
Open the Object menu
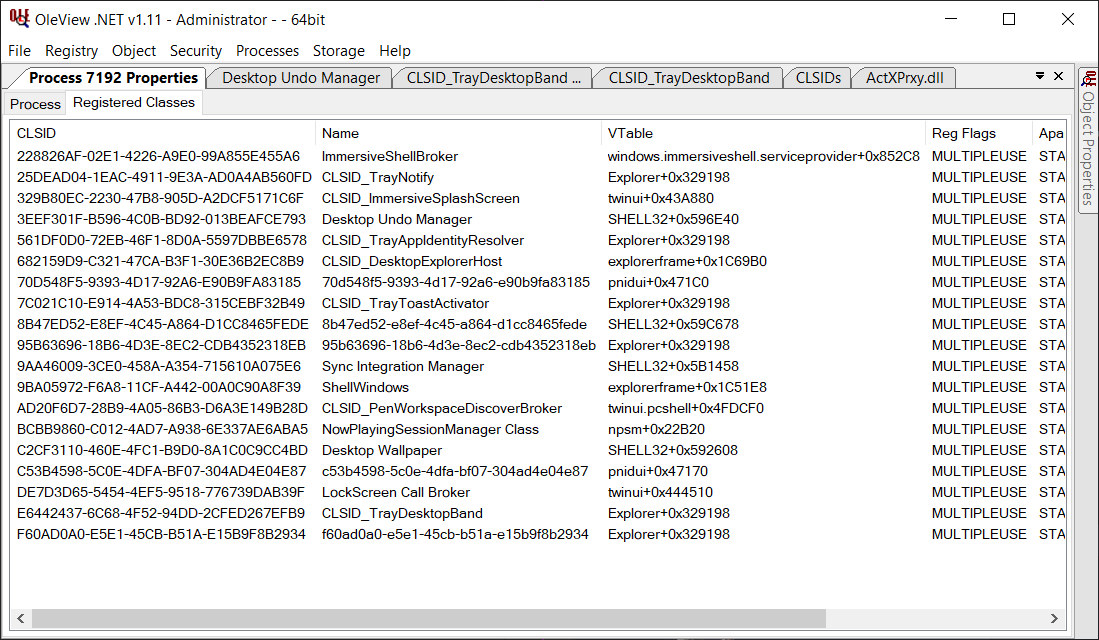134,50
